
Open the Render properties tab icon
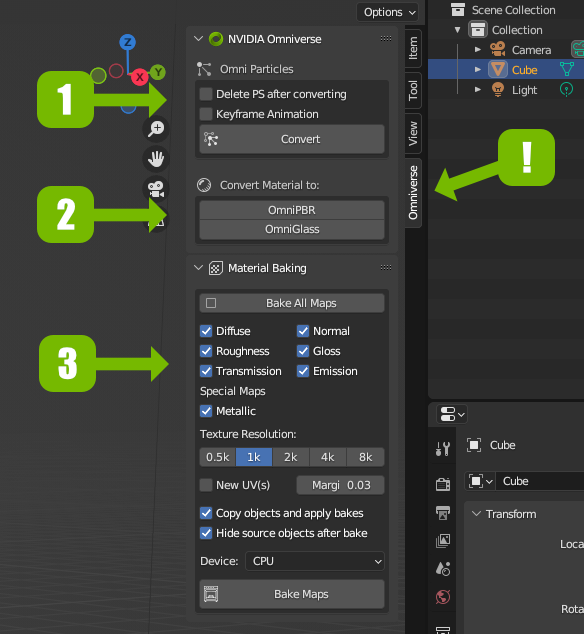(x=443, y=483)
